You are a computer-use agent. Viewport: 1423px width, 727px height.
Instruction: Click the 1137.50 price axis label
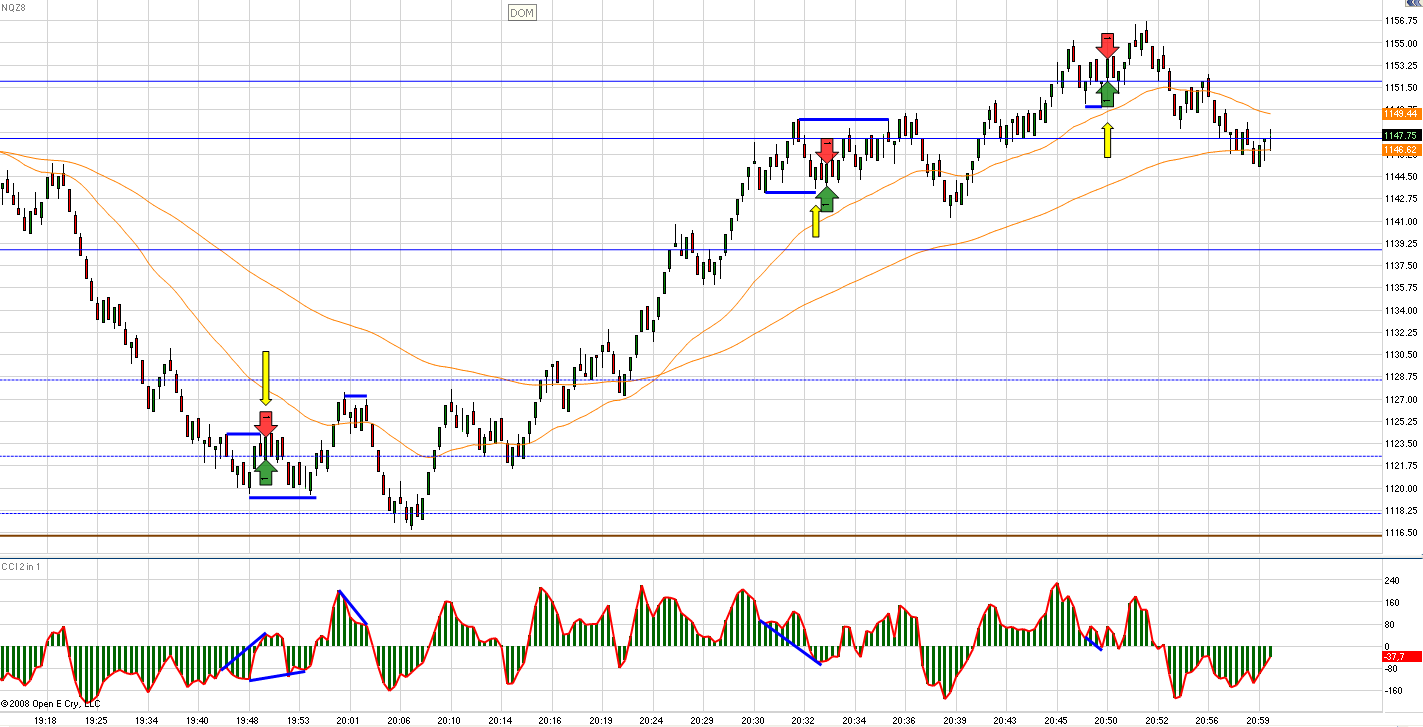1401,265
